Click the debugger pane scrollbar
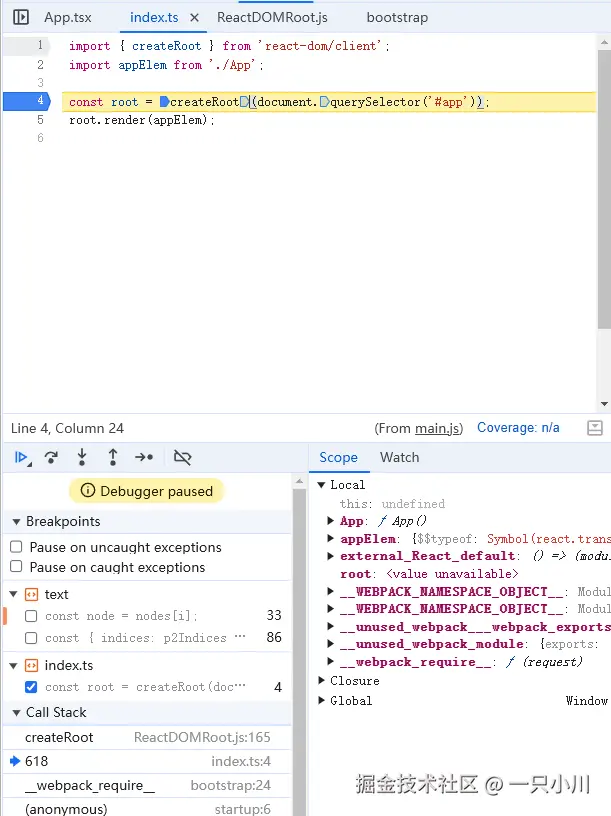Screen dimensions: 611x816 tap(299, 651)
